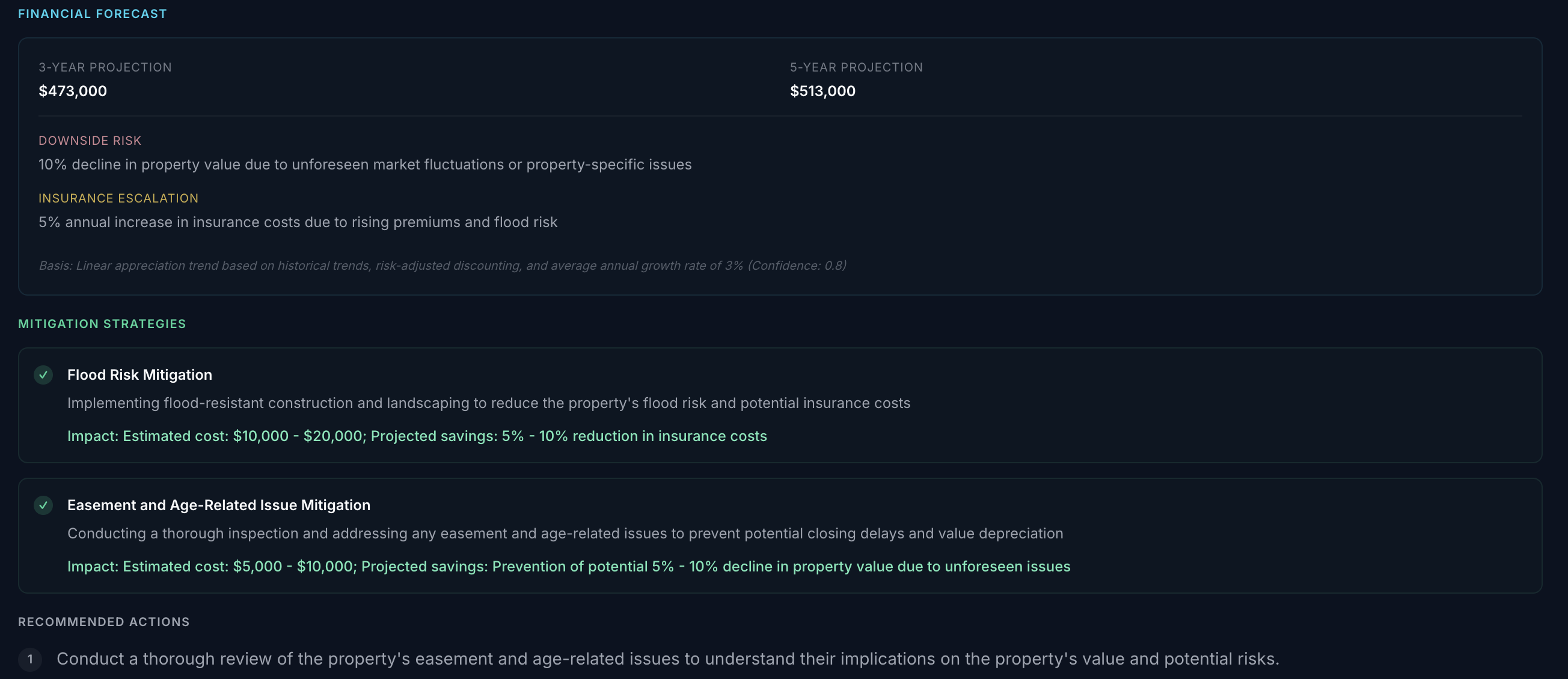This screenshot has width=1568, height=679.
Task: Click the 5% annual insurance increase text
Action: point(298,223)
